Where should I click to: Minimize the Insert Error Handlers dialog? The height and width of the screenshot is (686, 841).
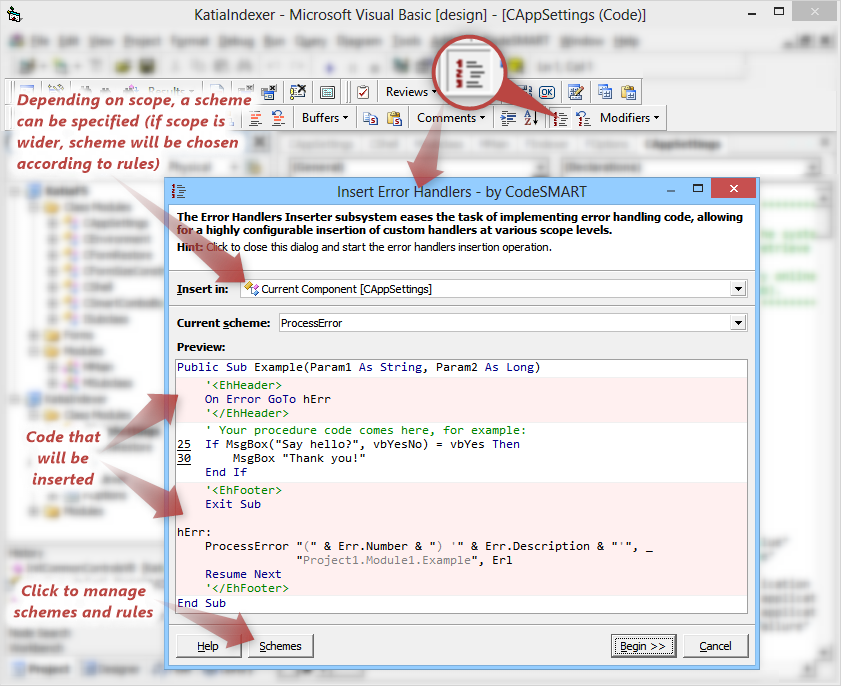[x=671, y=190]
